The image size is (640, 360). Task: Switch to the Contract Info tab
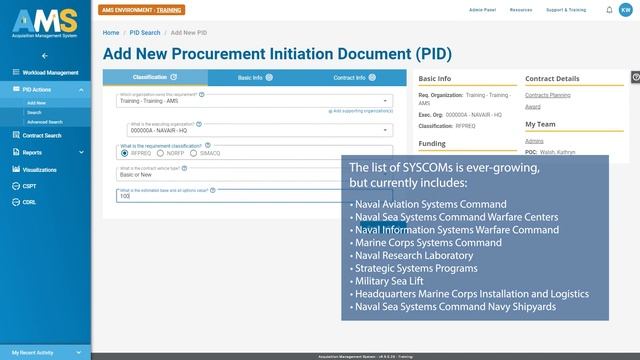tap(354, 78)
